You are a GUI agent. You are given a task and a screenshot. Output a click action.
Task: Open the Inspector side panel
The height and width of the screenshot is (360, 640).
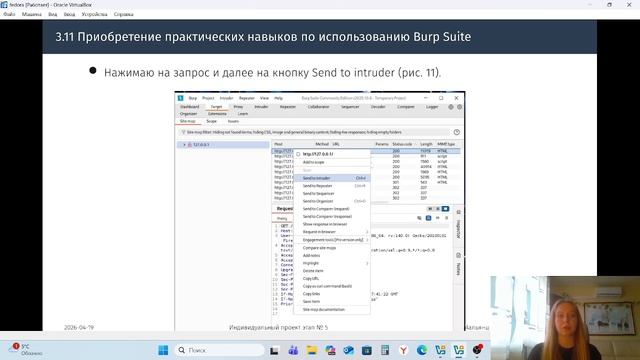coord(458,225)
